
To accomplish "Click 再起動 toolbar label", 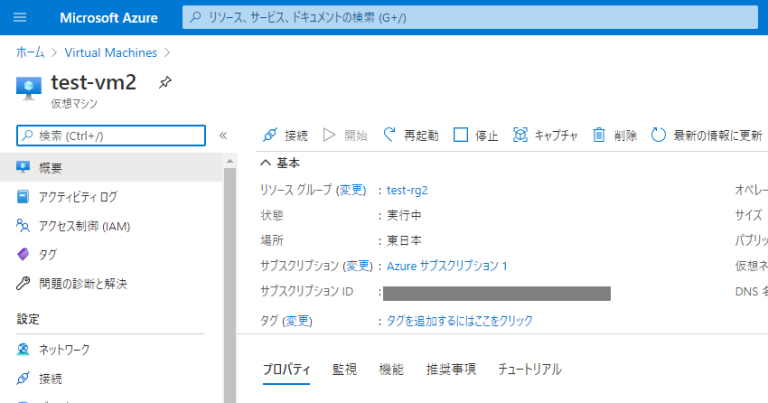I will pos(421,136).
